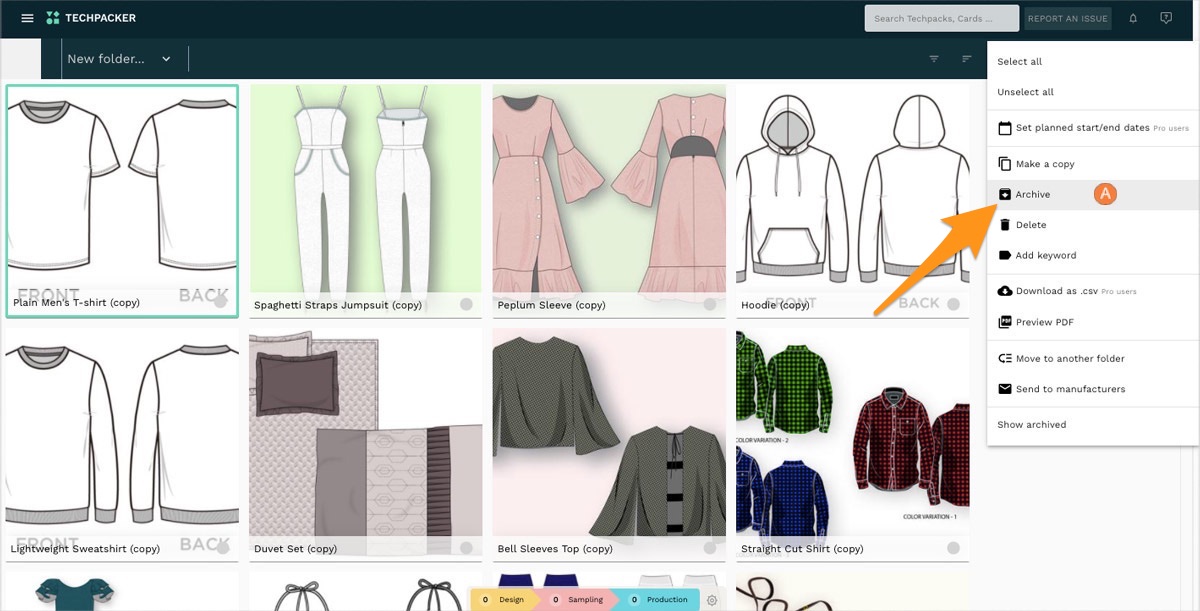The width and height of the screenshot is (1200, 611).
Task: Open the feedback chat icon in top bar
Action: [1166, 18]
